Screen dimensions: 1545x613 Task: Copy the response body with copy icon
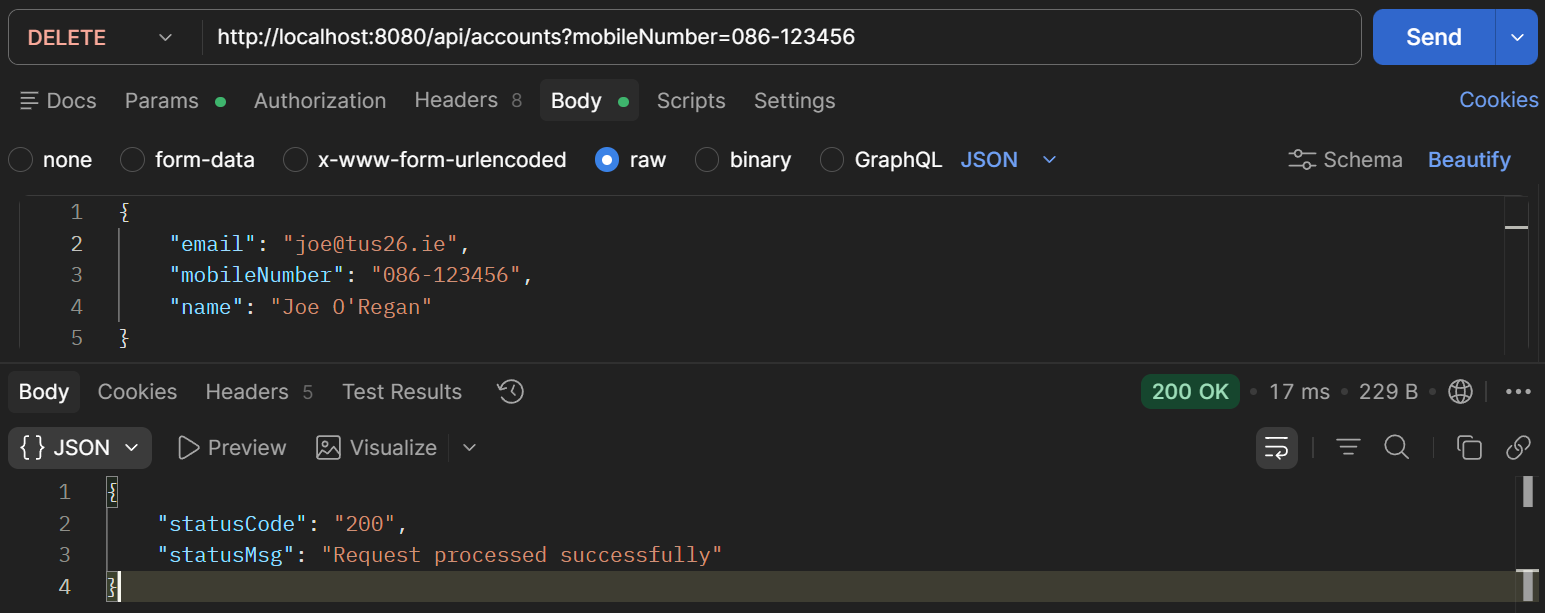[1469, 448]
